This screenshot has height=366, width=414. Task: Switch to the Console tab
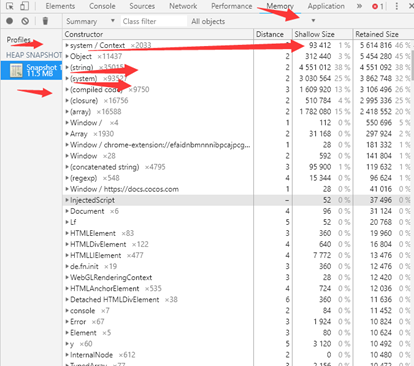[x=102, y=6]
